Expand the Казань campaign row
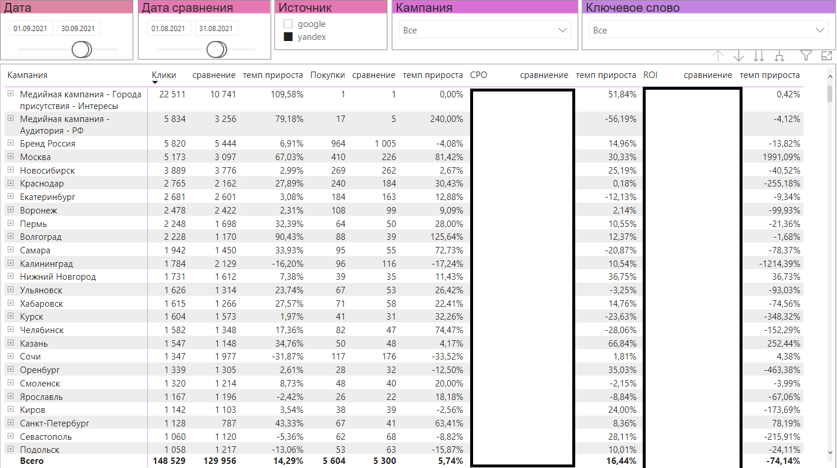 tap(10, 343)
